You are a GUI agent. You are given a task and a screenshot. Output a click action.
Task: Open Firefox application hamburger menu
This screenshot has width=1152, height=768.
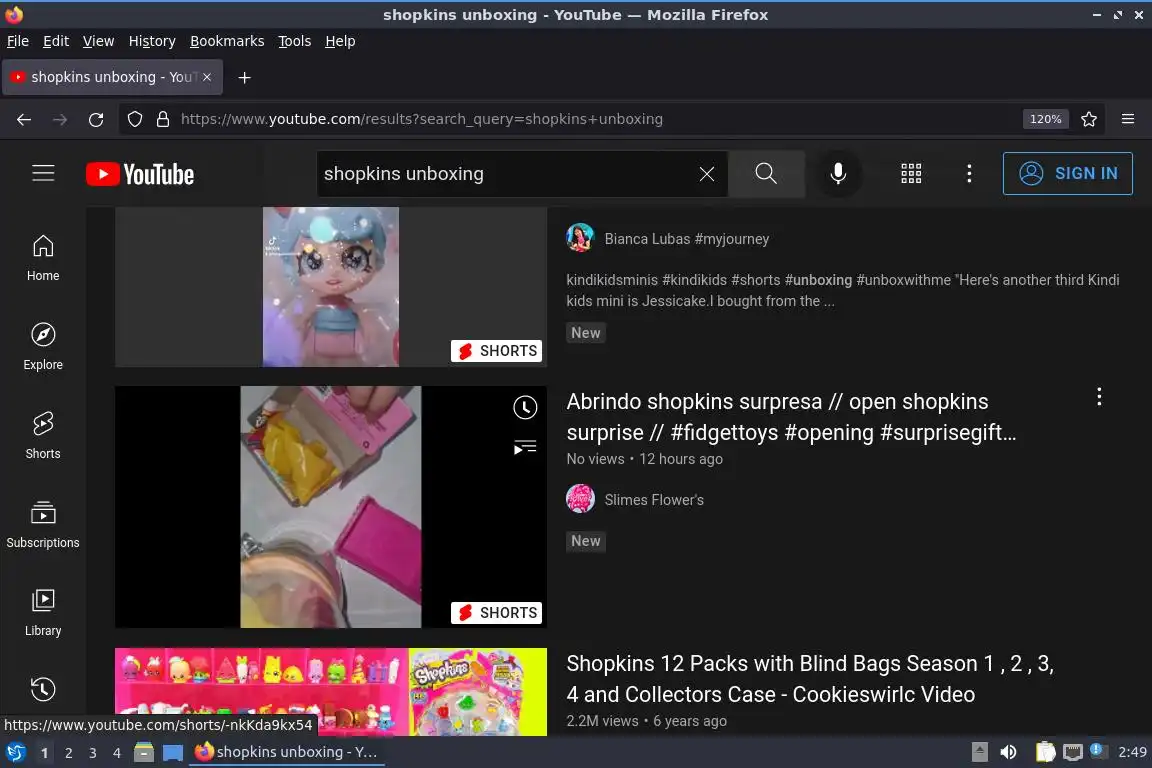1128,119
